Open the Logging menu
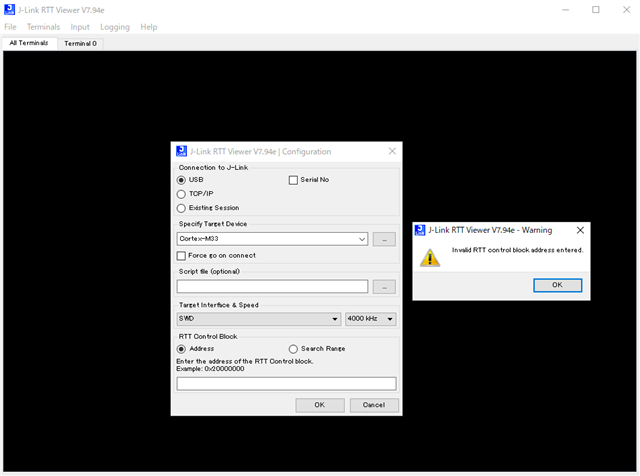Screen dimensions: 640x476 coord(115,27)
